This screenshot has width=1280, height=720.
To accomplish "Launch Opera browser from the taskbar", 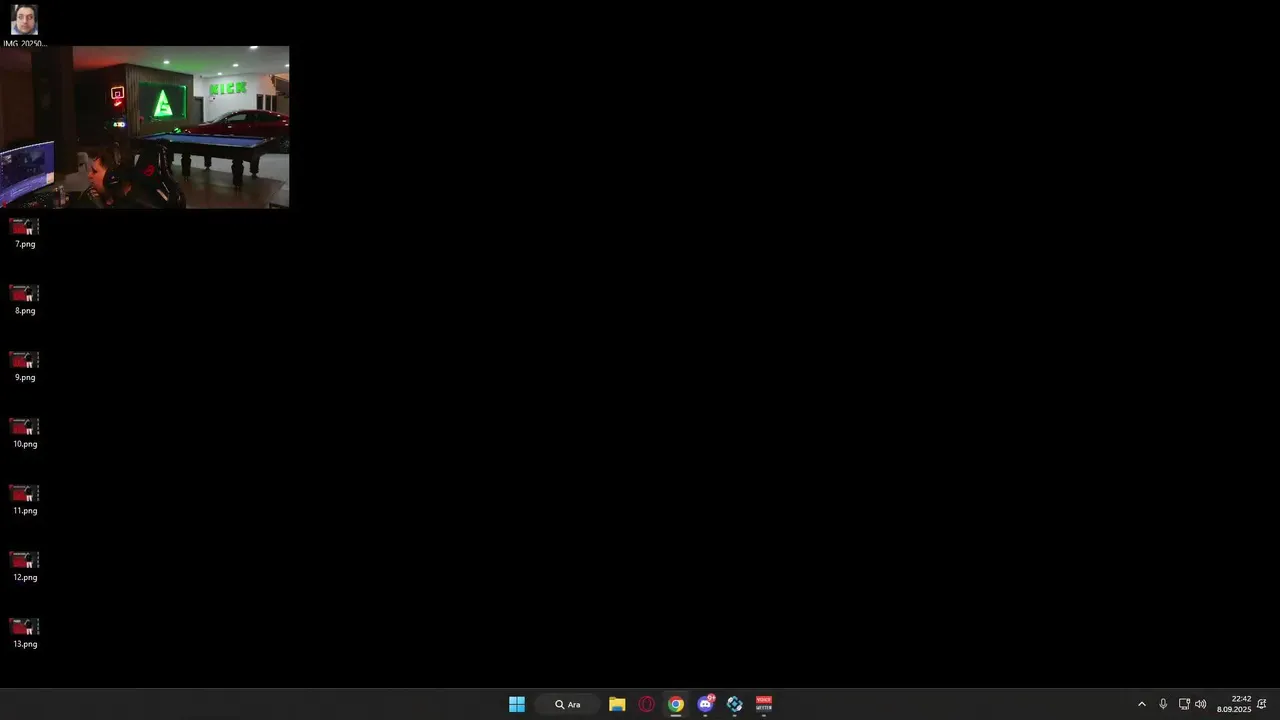I will coord(646,704).
